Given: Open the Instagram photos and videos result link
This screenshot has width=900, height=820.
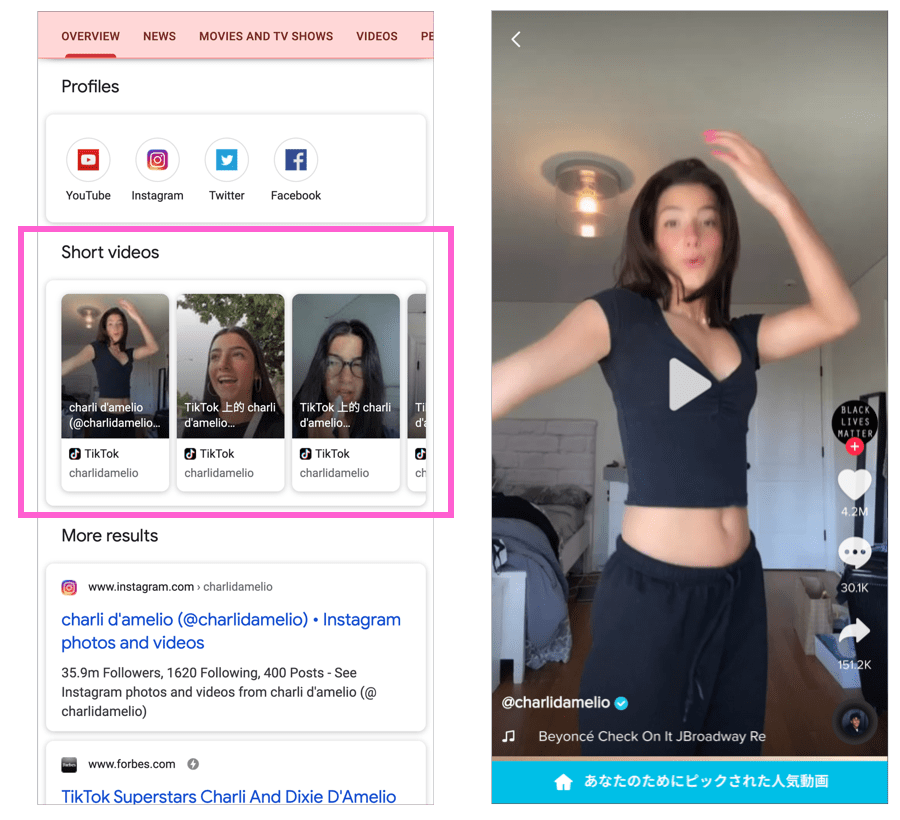Looking at the screenshot, I should (231, 631).
